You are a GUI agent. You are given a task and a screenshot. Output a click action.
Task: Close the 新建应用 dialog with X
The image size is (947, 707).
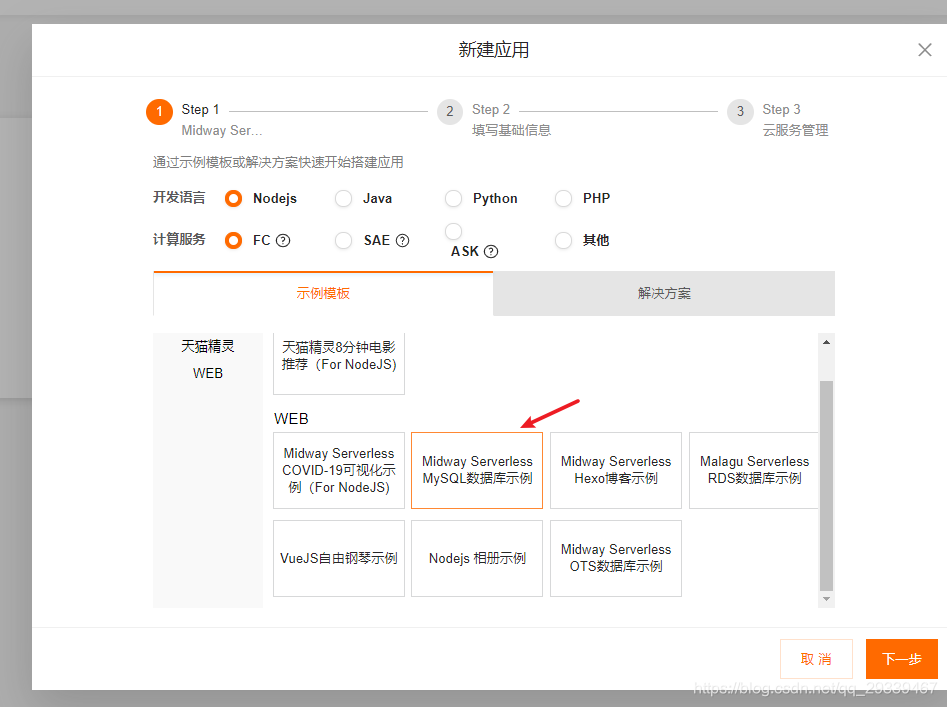coord(924,50)
